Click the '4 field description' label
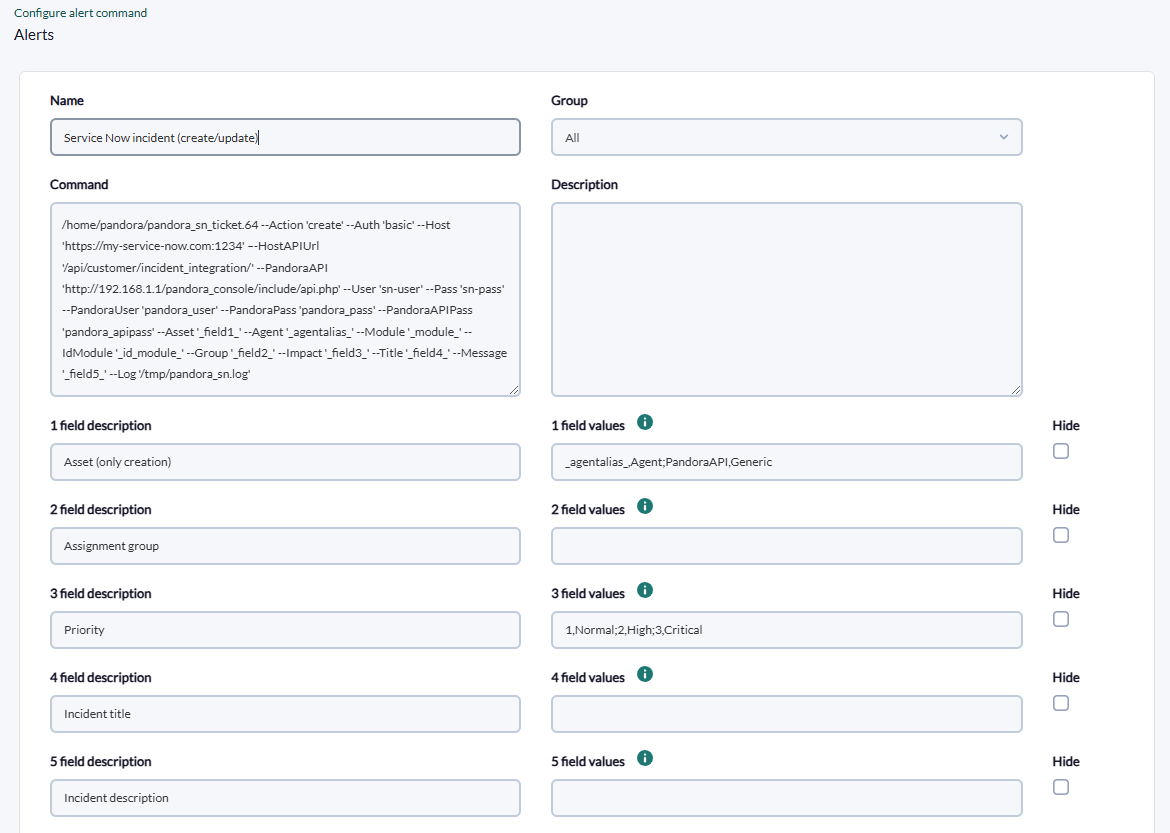This screenshot has height=833, width=1170. tap(101, 678)
